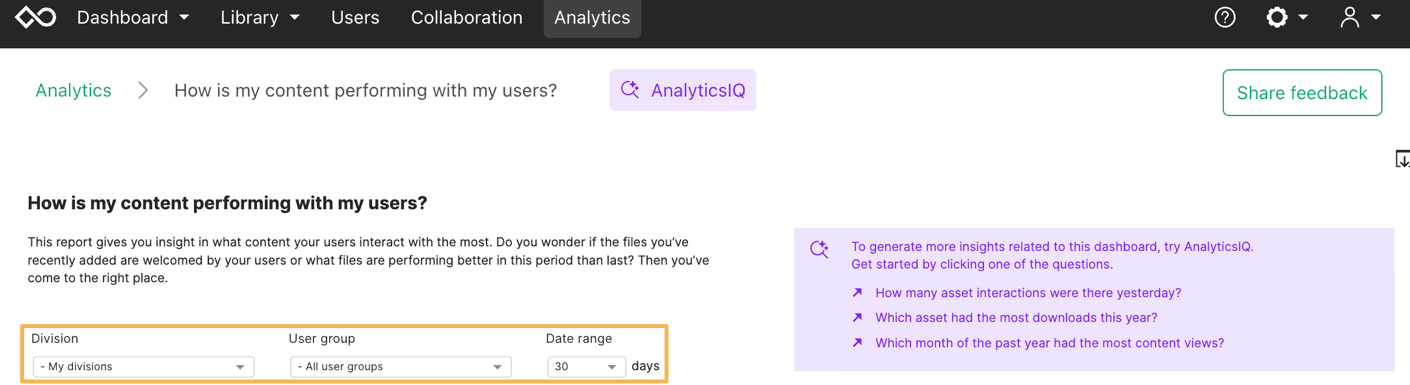Open the All user groups dropdown

coord(400,367)
